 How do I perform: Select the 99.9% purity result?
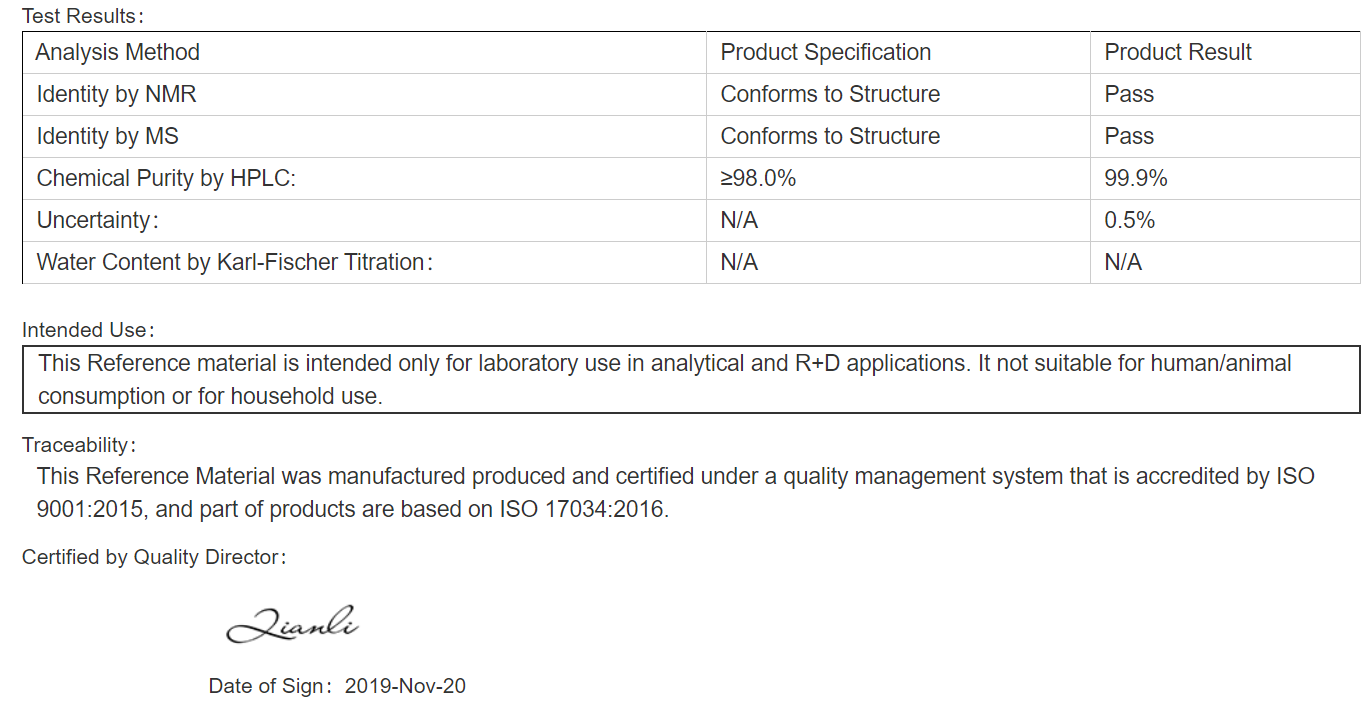[1135, 178]
